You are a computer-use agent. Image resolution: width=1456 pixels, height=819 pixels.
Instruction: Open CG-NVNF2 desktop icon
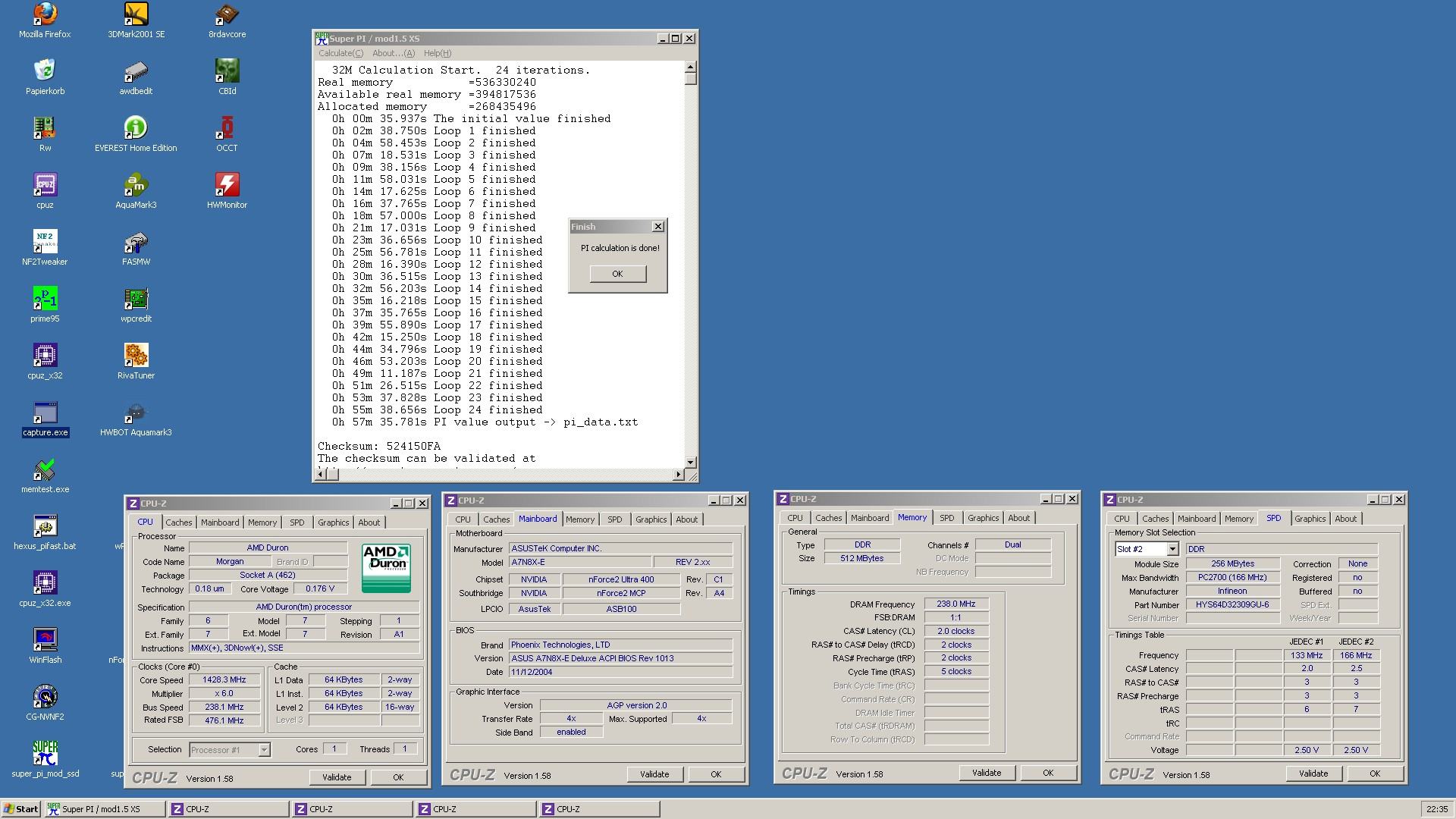45,703
